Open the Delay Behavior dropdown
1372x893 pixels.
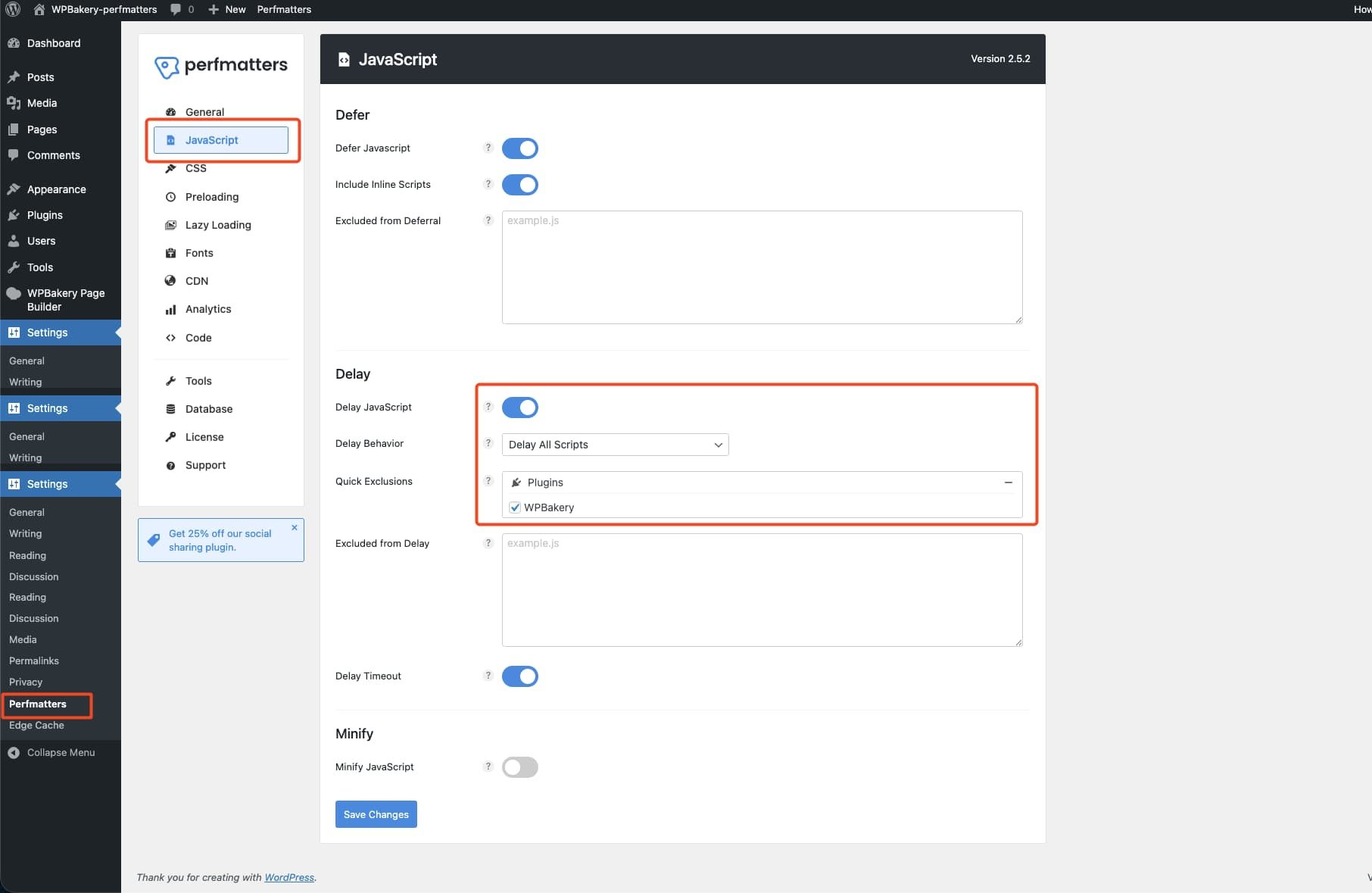tap(614, 445)
